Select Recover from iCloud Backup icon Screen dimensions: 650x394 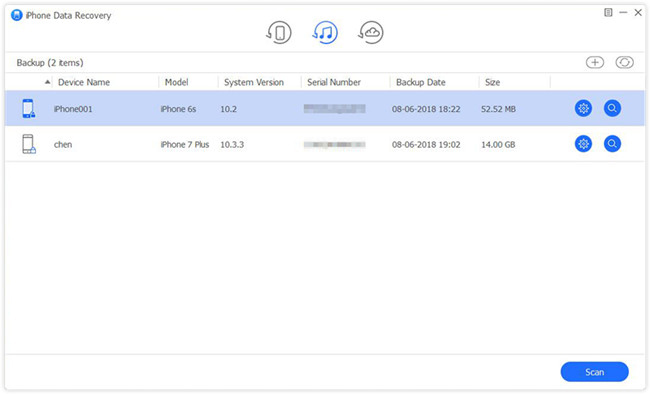pyautogui.click(x=371, y=32)
